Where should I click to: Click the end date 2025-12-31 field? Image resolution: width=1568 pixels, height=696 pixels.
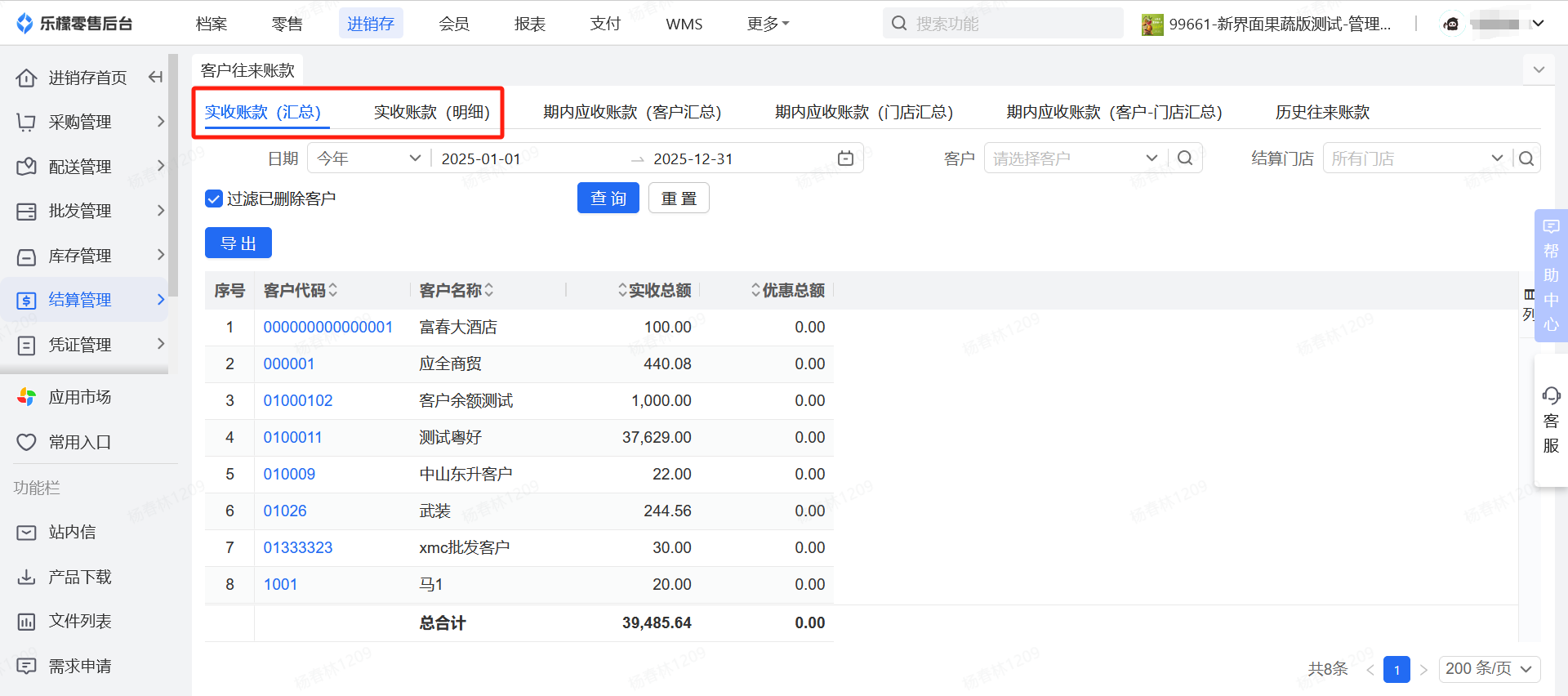pyautogui.click(x=693, y=158)
